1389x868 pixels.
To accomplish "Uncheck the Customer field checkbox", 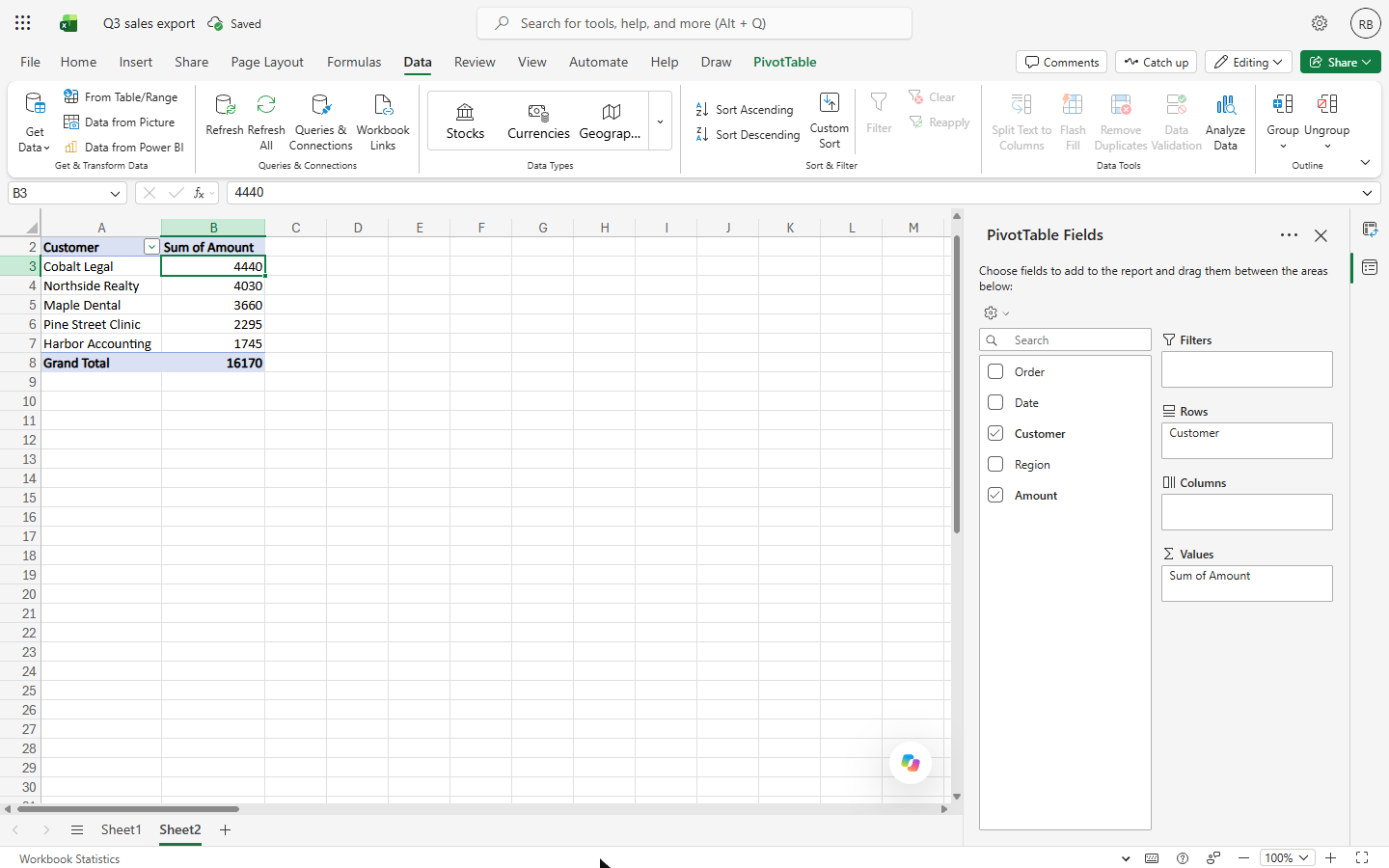I will 995,434.
